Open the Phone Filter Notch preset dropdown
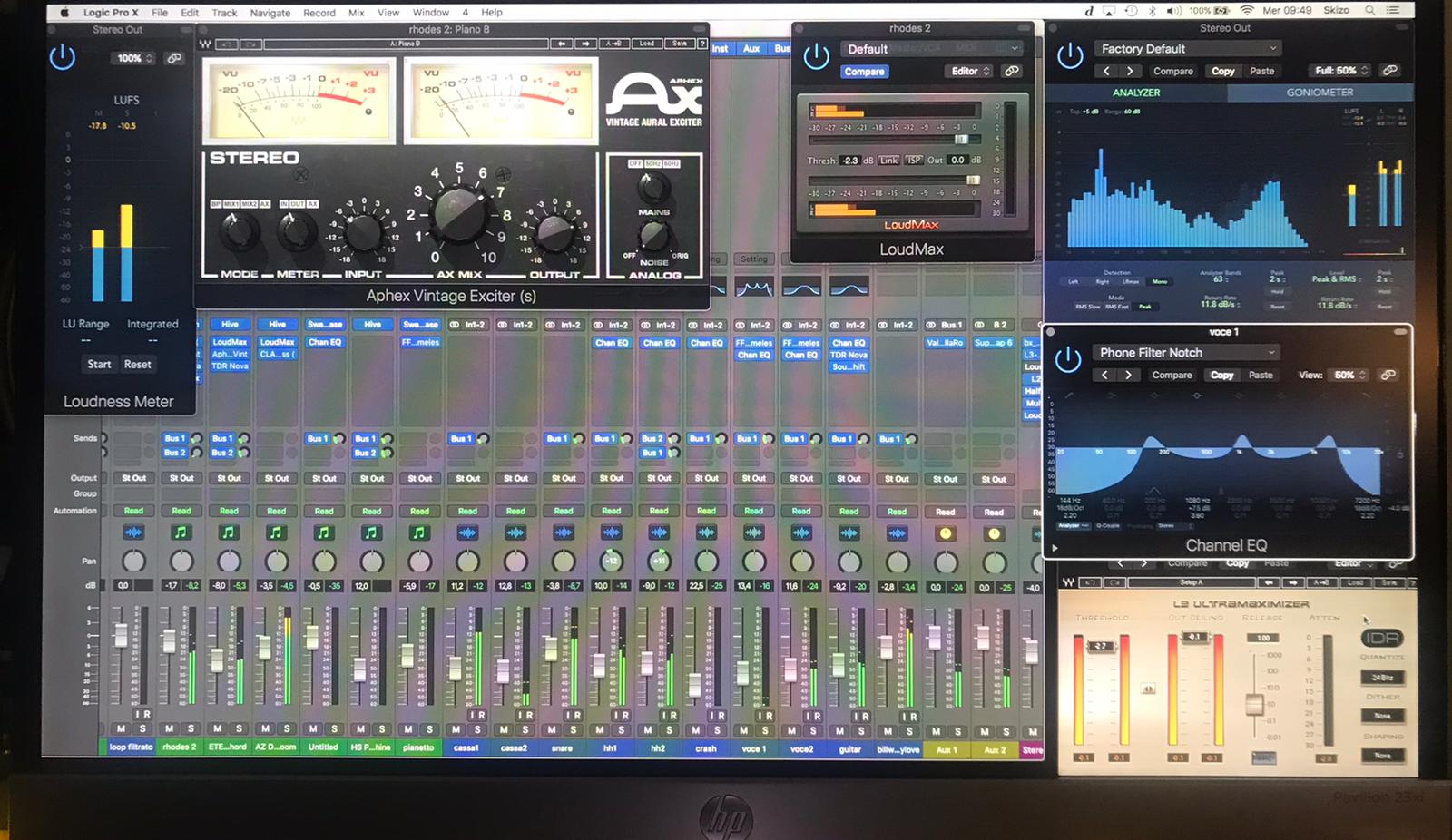Screen dimensions: 1452x840 coord(1185,352)
